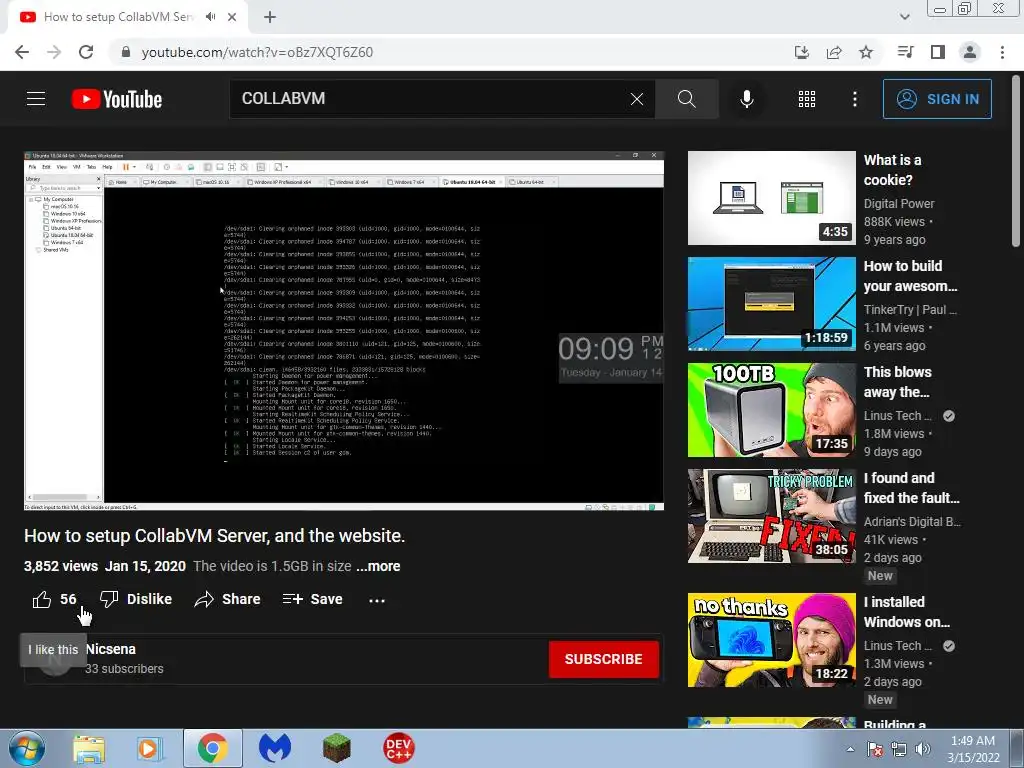Clear the COLLABVM search text
Image resolution: width=1024 pixels, height=768 pixels.
637,99
